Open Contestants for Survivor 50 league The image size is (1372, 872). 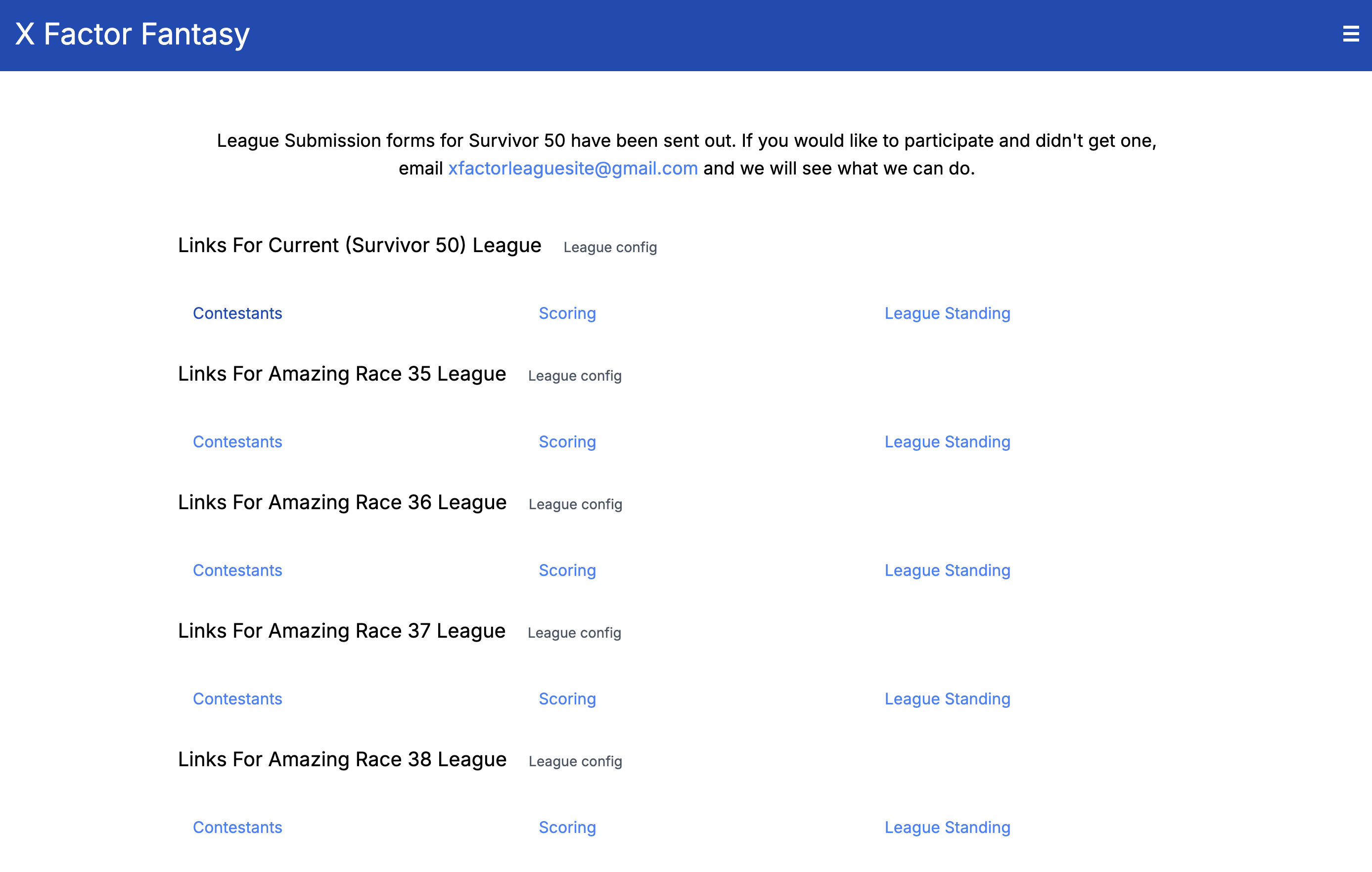(237, 313)
